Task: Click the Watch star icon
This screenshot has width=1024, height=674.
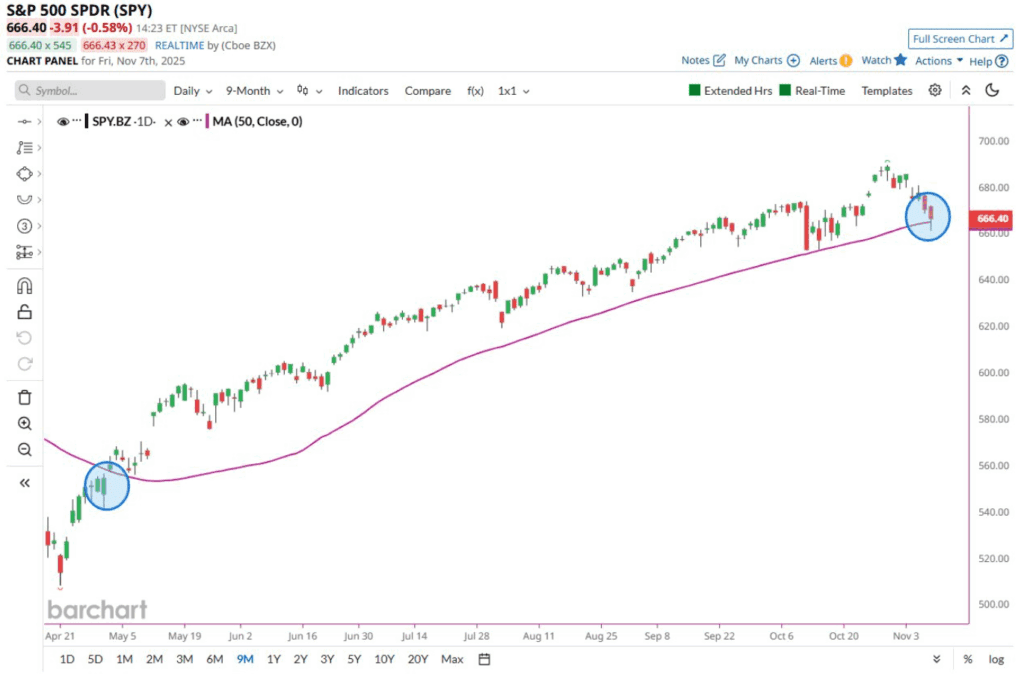Action: (900, 60)
